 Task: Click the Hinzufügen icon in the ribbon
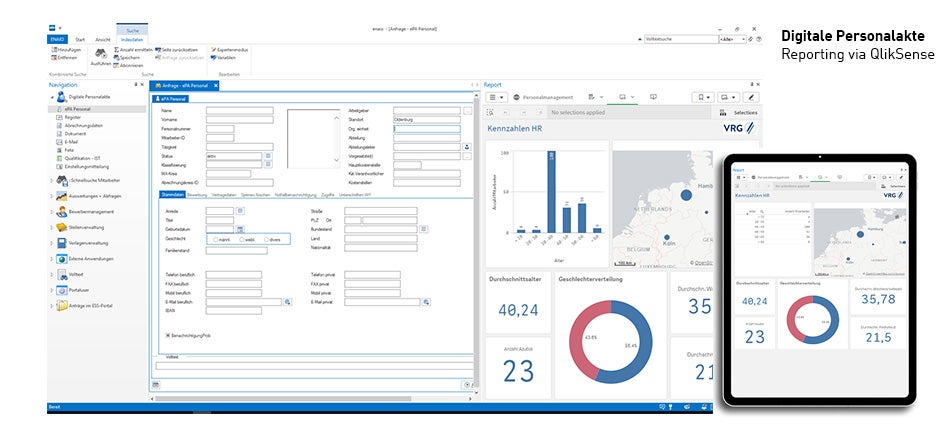point(54,49)
